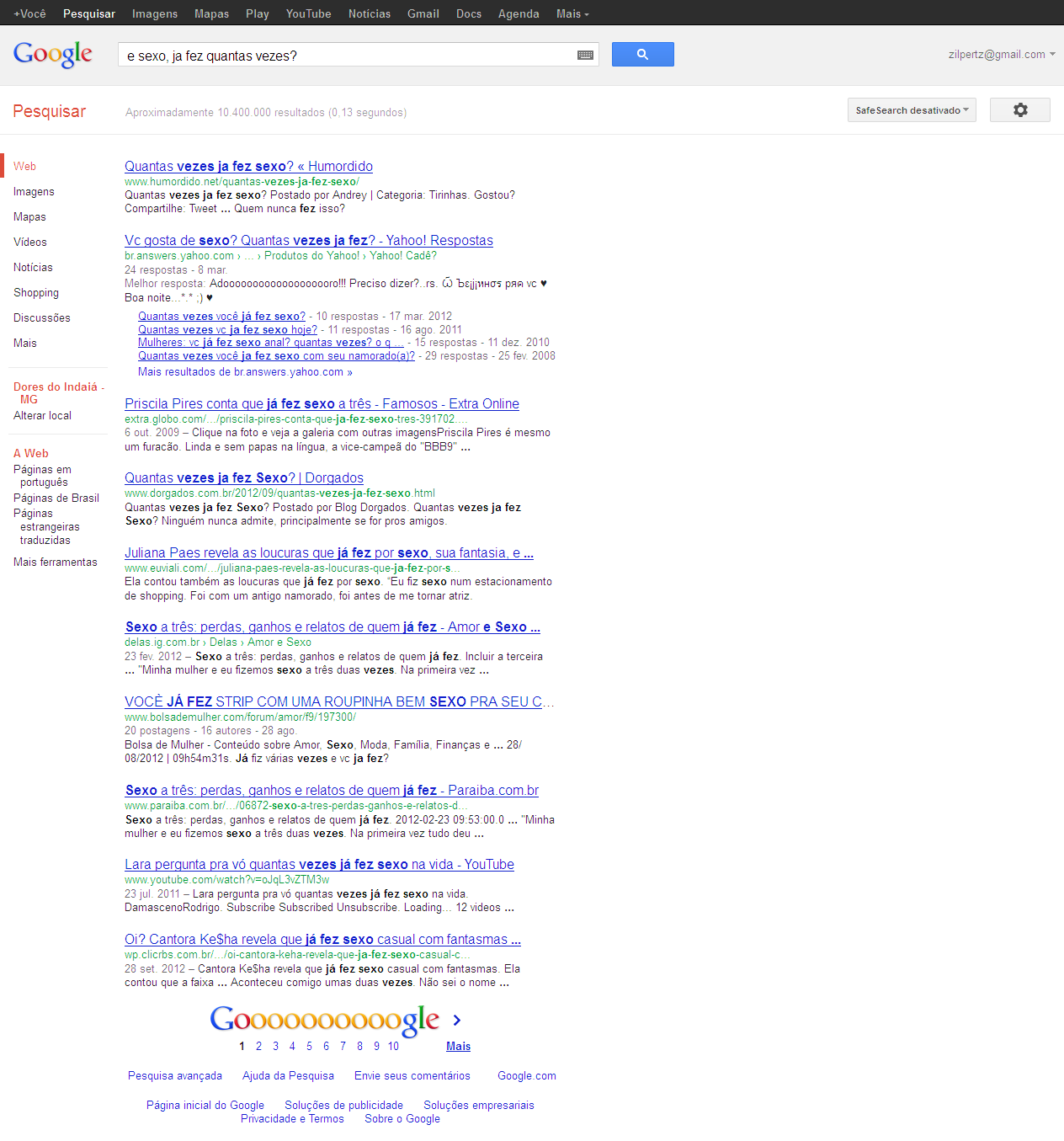The height and width of the screenshot is (1141, 1064).
Task: Select Vídeos filter in sidebar
Action: [x=30, y=242]
